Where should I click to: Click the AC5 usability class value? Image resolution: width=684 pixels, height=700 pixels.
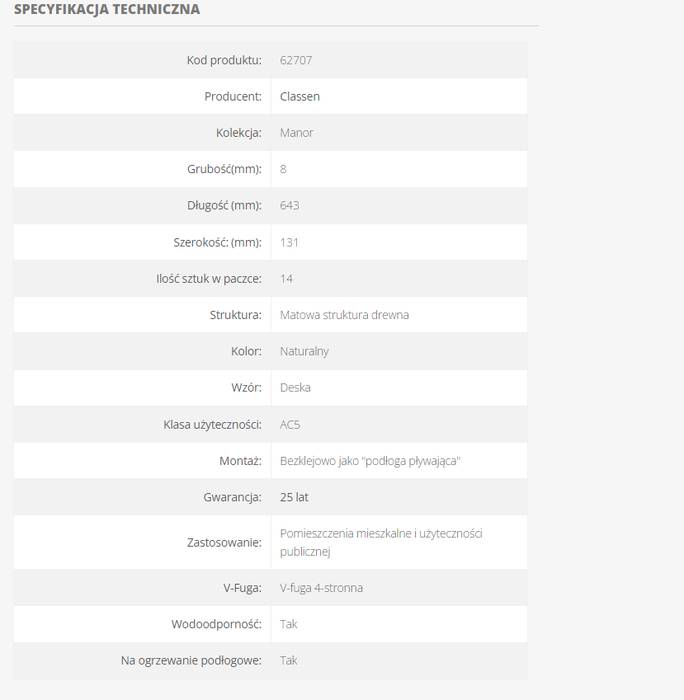[290, 425]
